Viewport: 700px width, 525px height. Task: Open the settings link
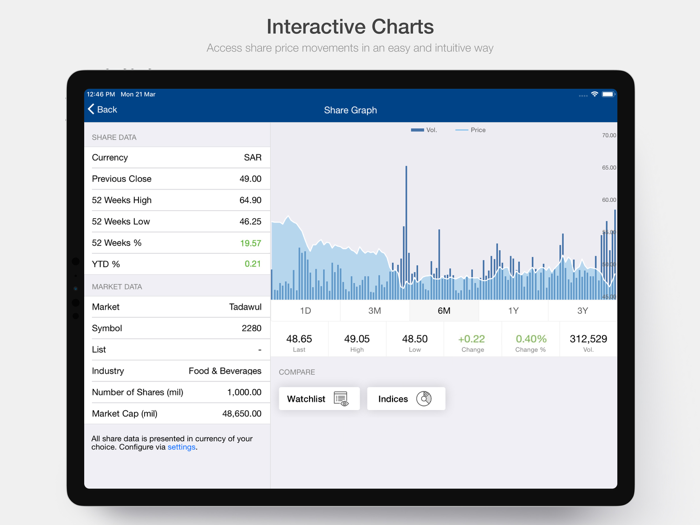pyautogui.click(x=181, y=447)
